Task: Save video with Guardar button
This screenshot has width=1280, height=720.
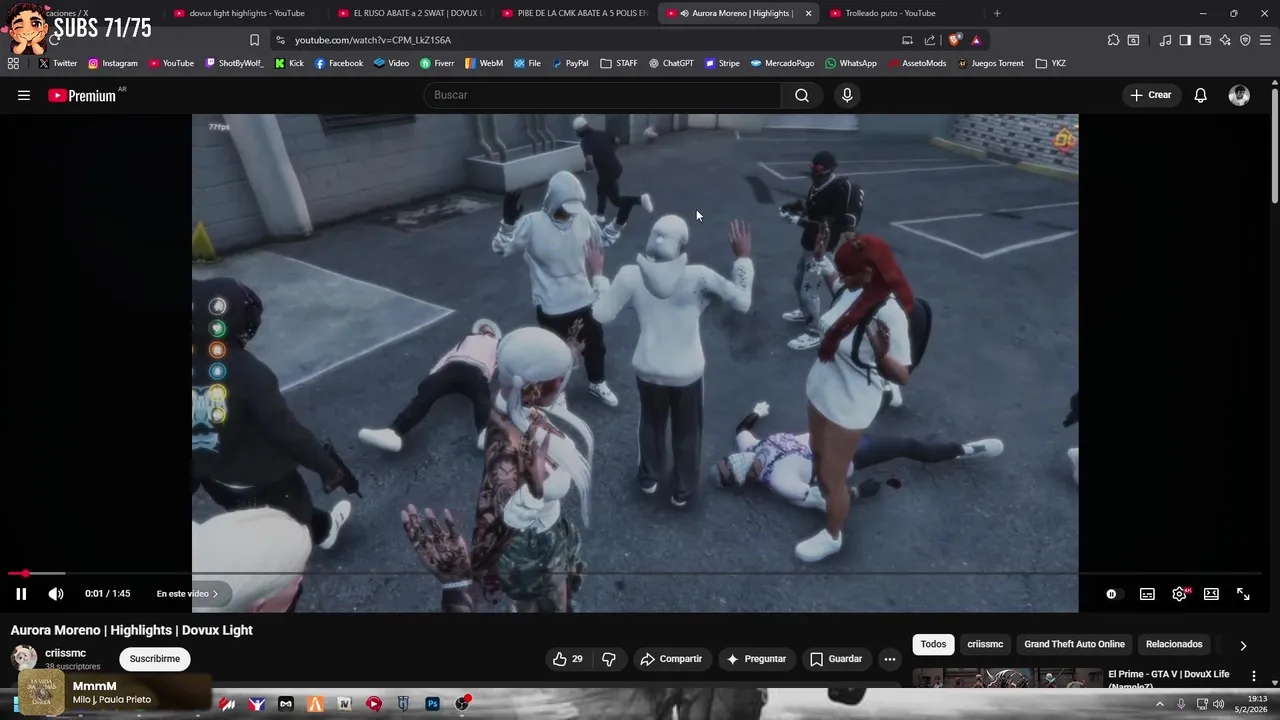Action: pos(836,659)
